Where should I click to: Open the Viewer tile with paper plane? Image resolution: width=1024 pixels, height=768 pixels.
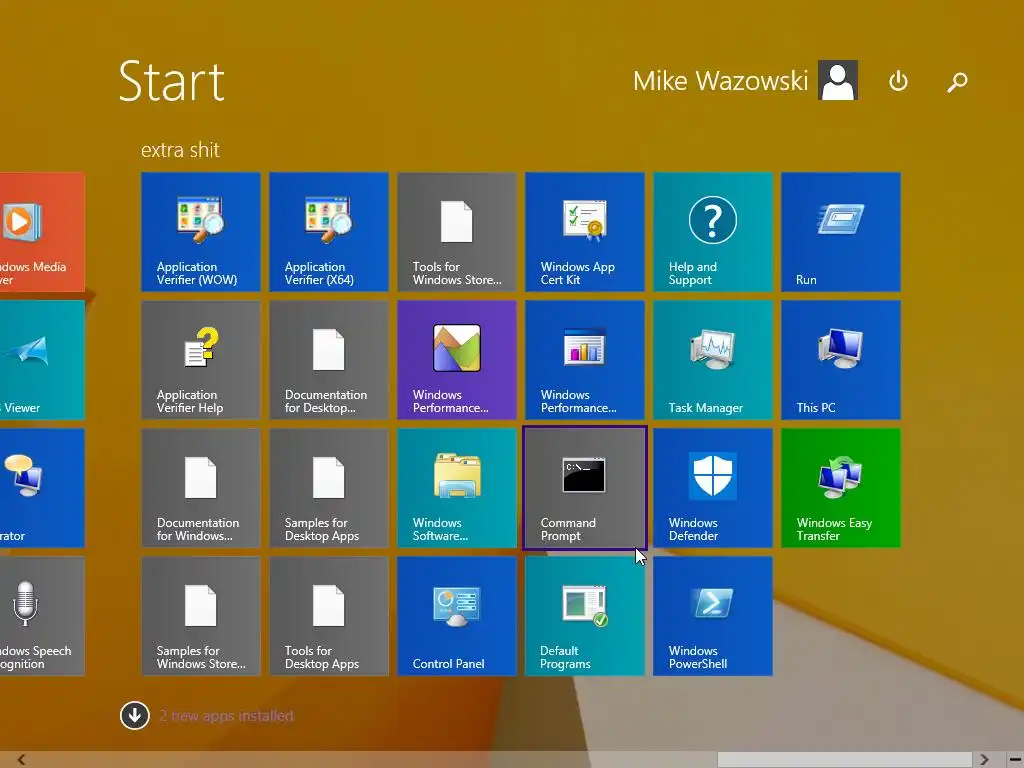coord(42,360)
